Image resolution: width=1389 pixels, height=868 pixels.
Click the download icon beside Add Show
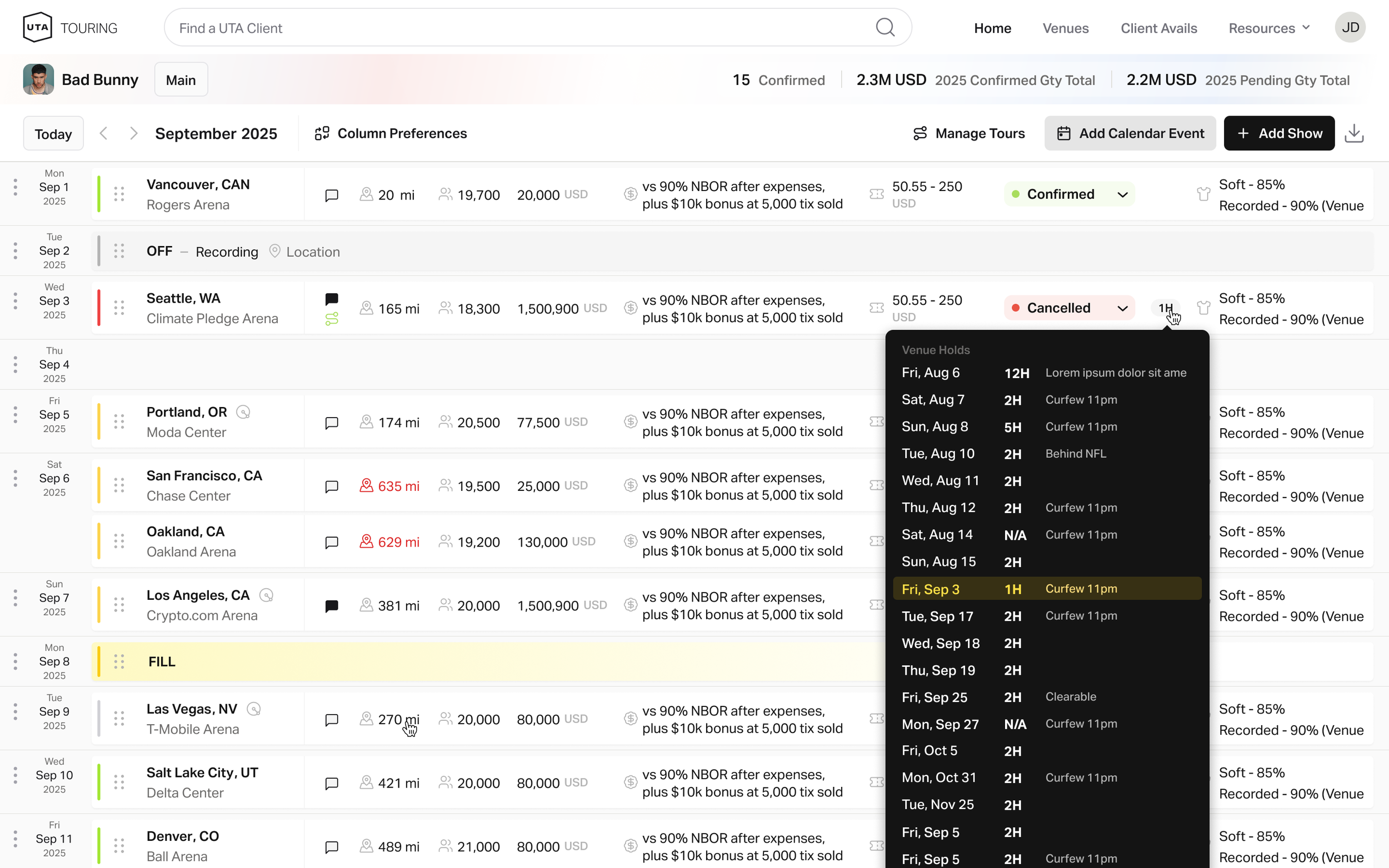pyautogui.click(x=1354, y=133)
